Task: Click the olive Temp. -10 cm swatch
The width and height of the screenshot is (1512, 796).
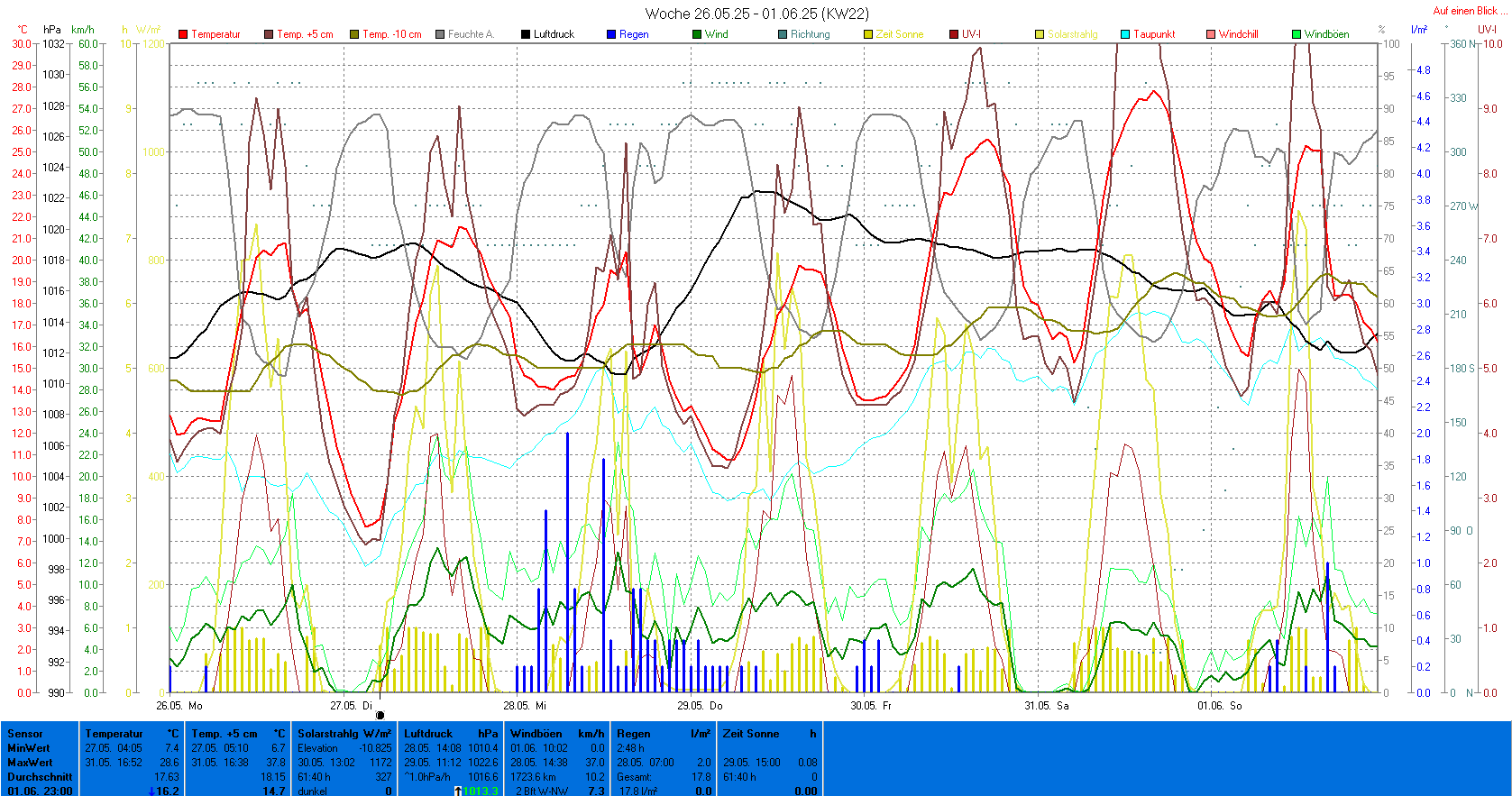Action: tap(354, 34)
